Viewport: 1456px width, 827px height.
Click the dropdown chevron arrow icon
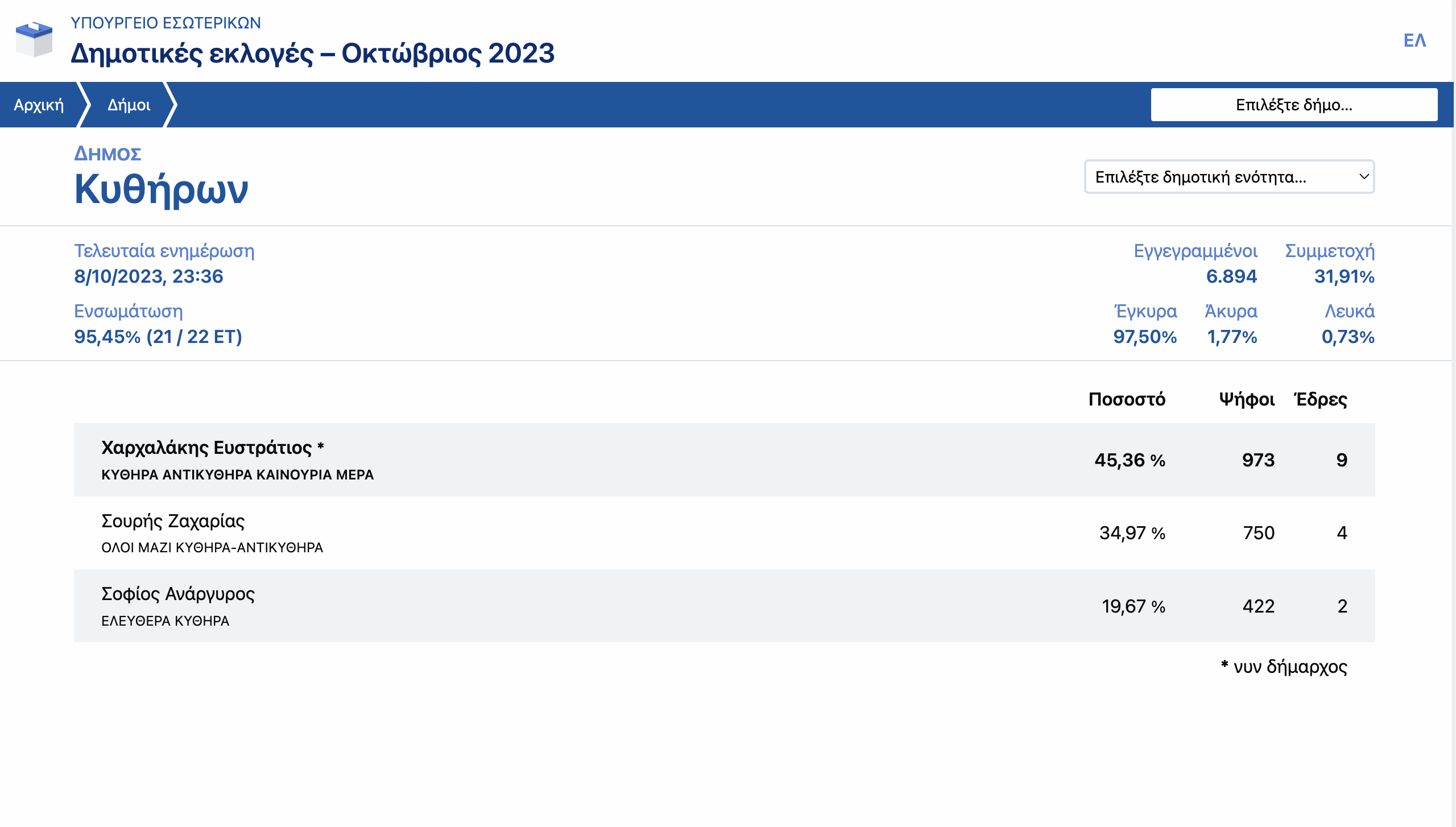point(1363,177)
